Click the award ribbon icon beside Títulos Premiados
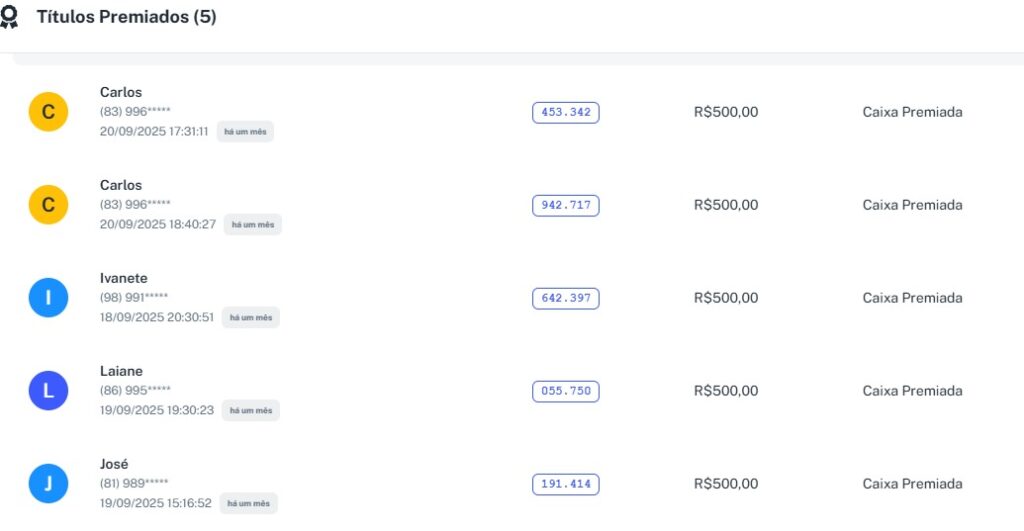 9,17
